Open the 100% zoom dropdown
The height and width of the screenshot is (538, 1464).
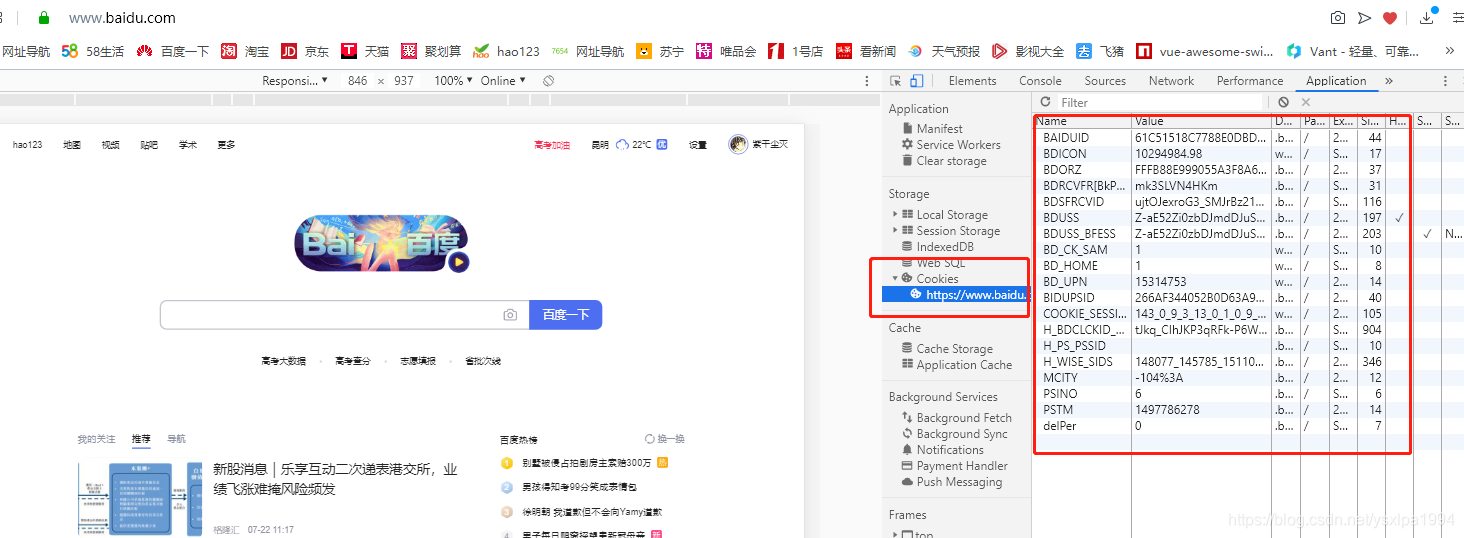pos(453,81)
